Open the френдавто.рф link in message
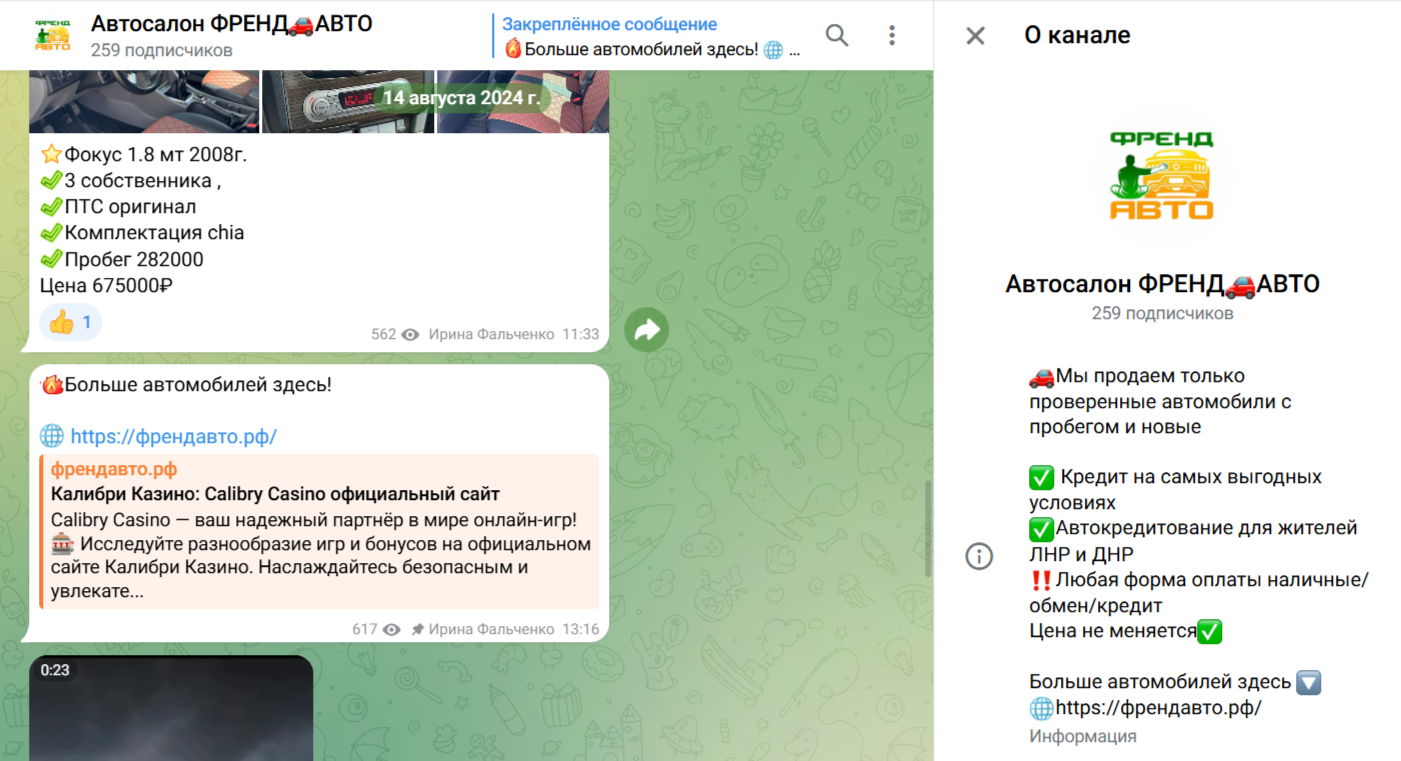 173,436
